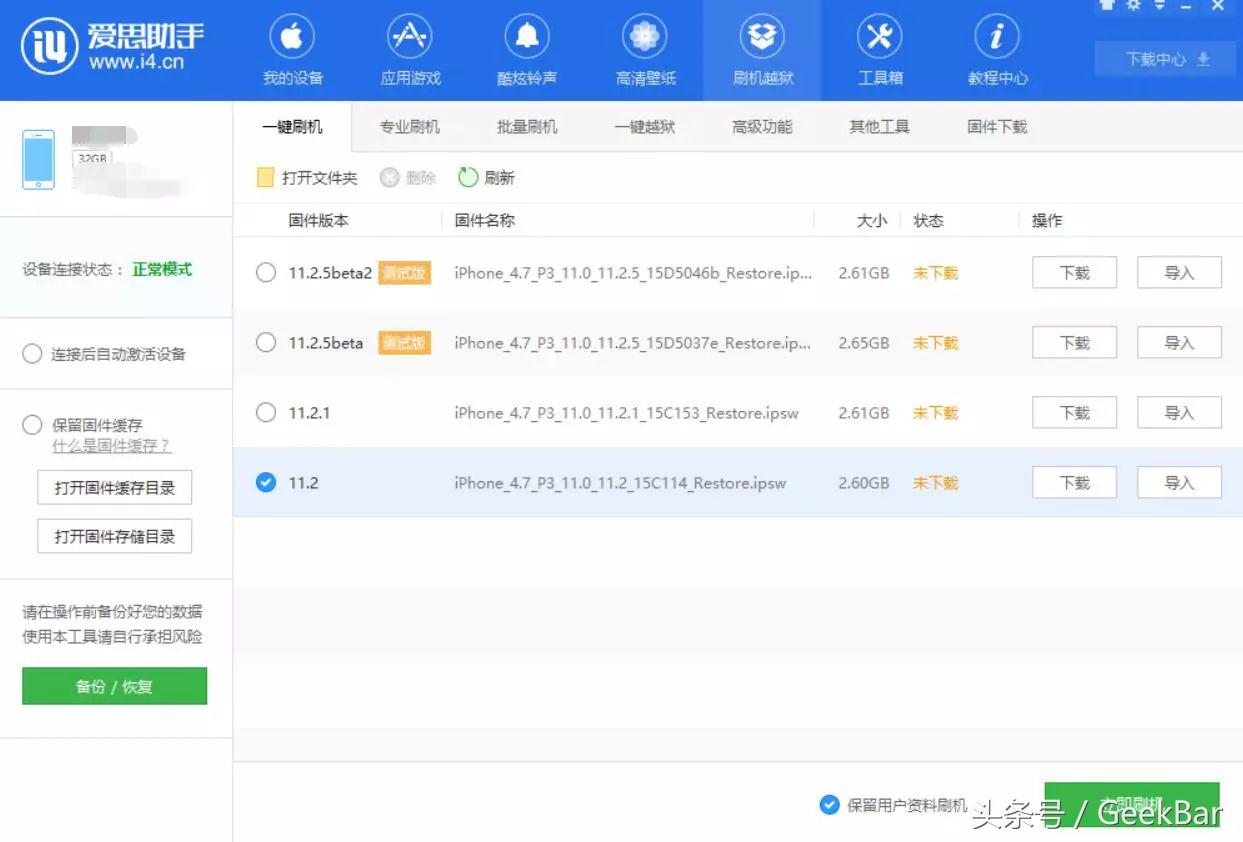This screenshot has width=1243, height=842.
Task: Click 下载 for the 11.2 firmware
Action: [1073, 482]
